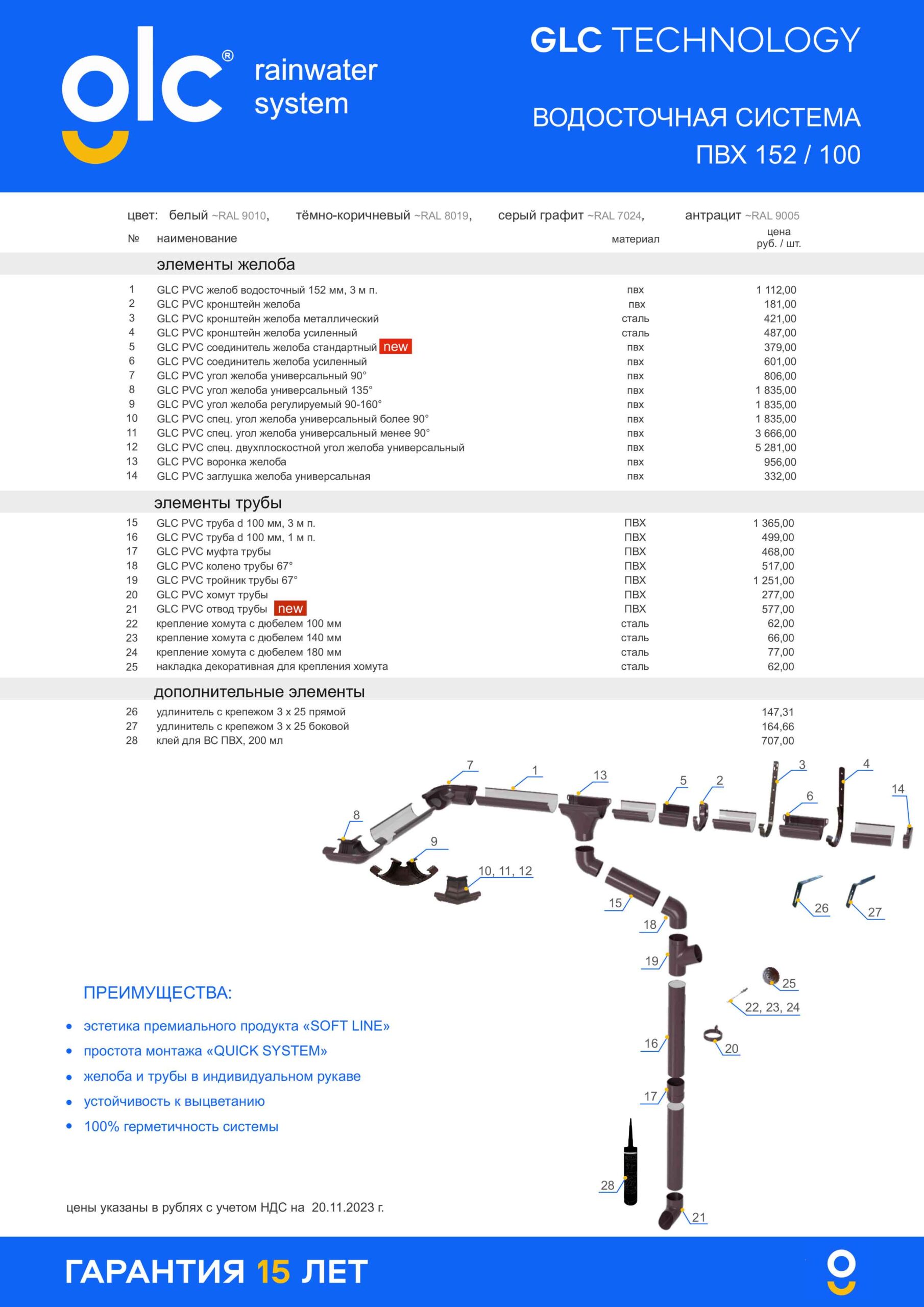
Task: Click the gutter corner image labeled 7
Action: click(x=450, y=796)
